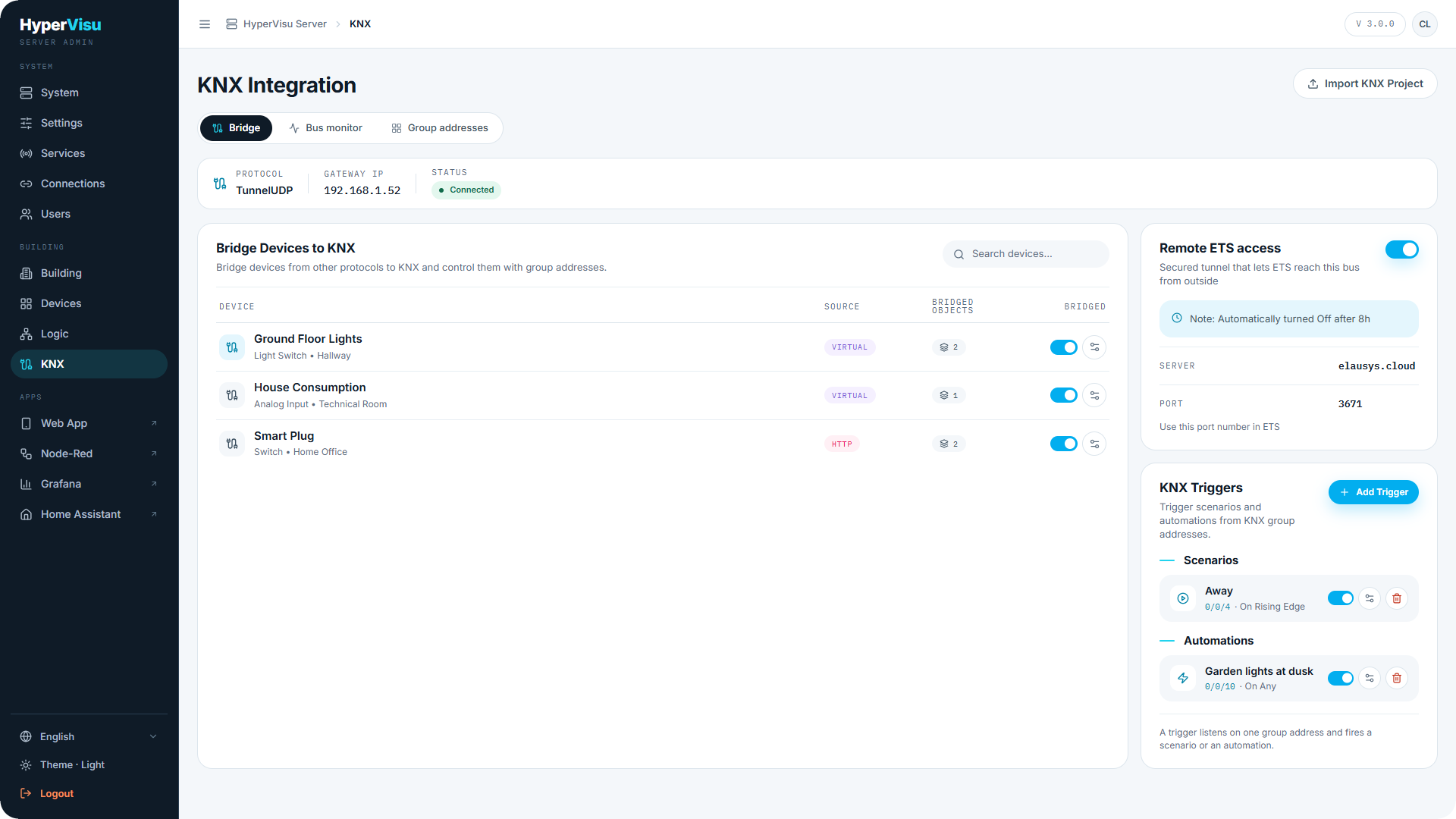1456x819 pixels.
Task: Turn off Remote ETS access
Action: [1402, 249]
